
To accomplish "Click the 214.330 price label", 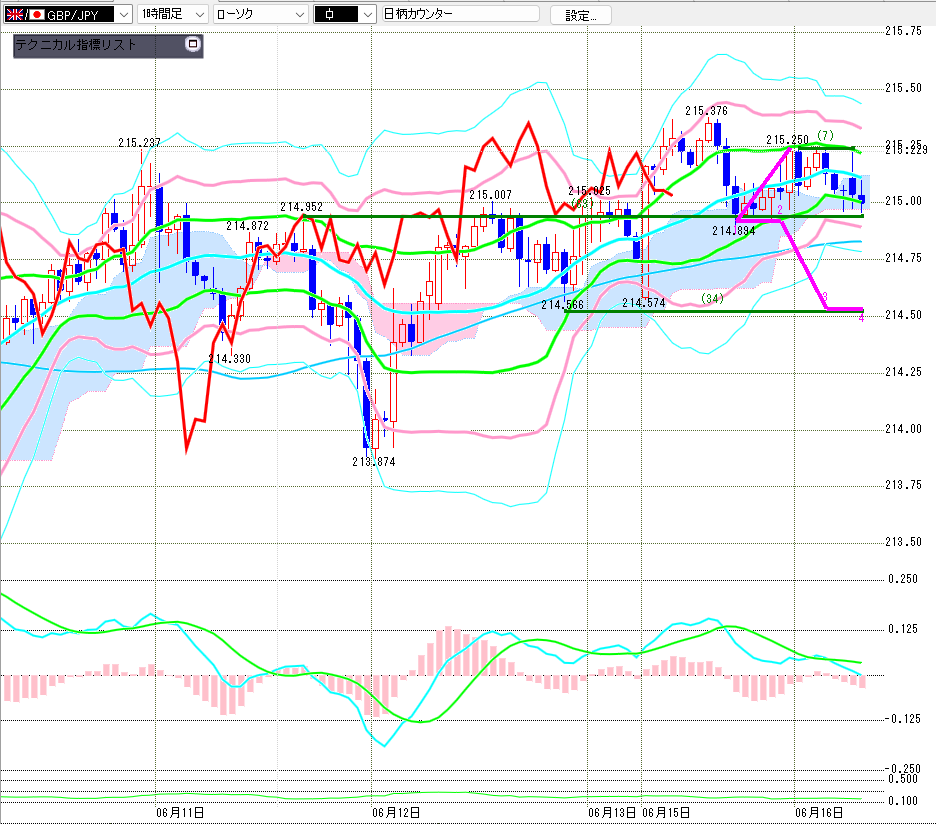I will coord(229,359).
